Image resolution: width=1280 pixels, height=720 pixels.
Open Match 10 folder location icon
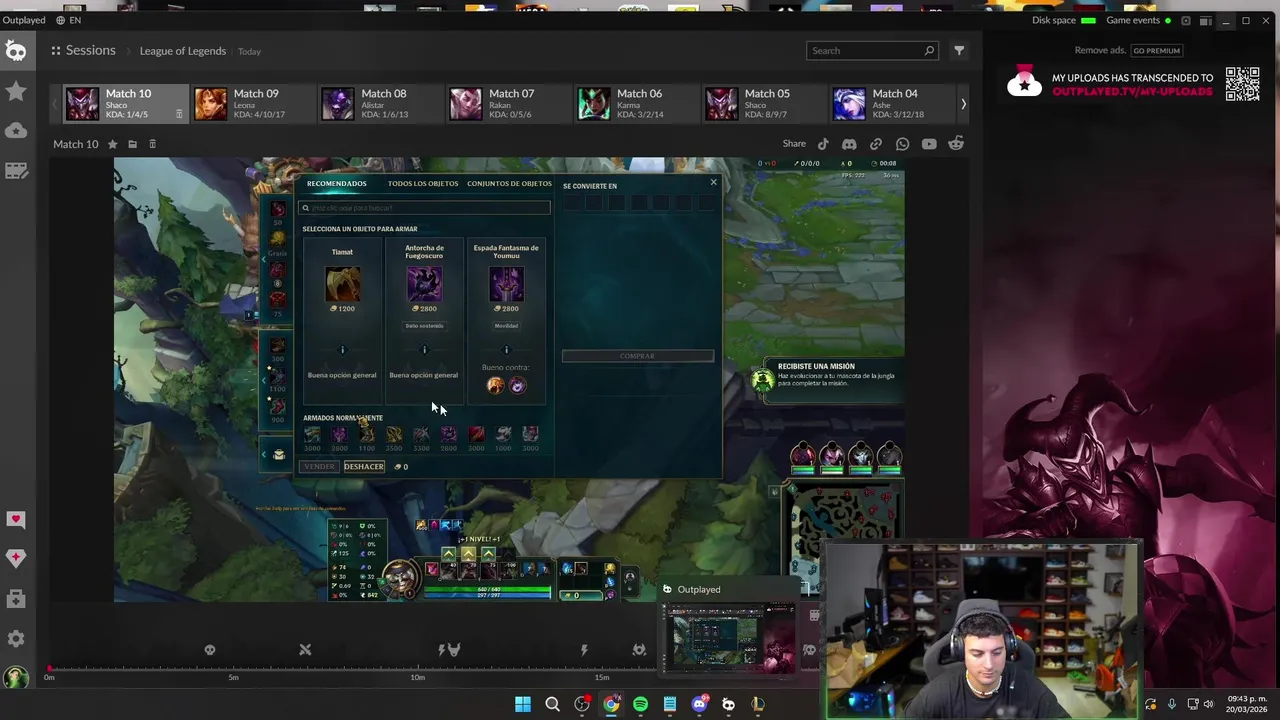[x=132, y=144]
